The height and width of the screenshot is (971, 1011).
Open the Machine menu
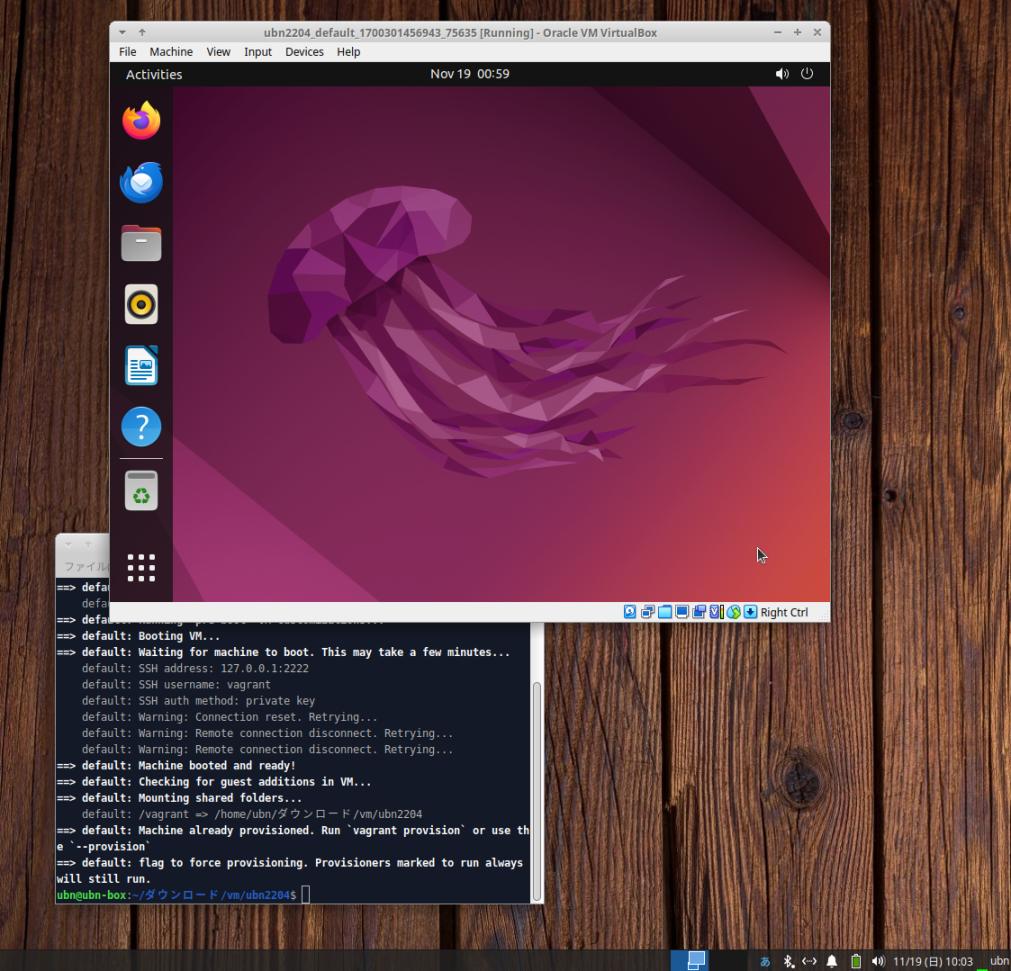point(171,52)
